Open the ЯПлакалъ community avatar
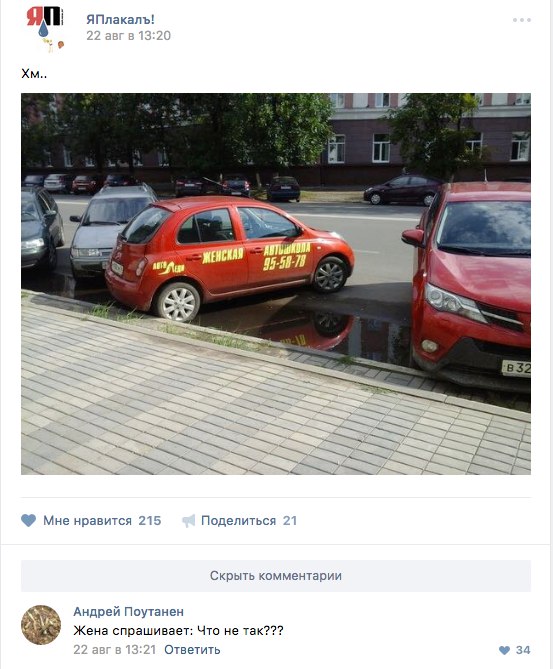The image size is (553, 669). [45, 28]
